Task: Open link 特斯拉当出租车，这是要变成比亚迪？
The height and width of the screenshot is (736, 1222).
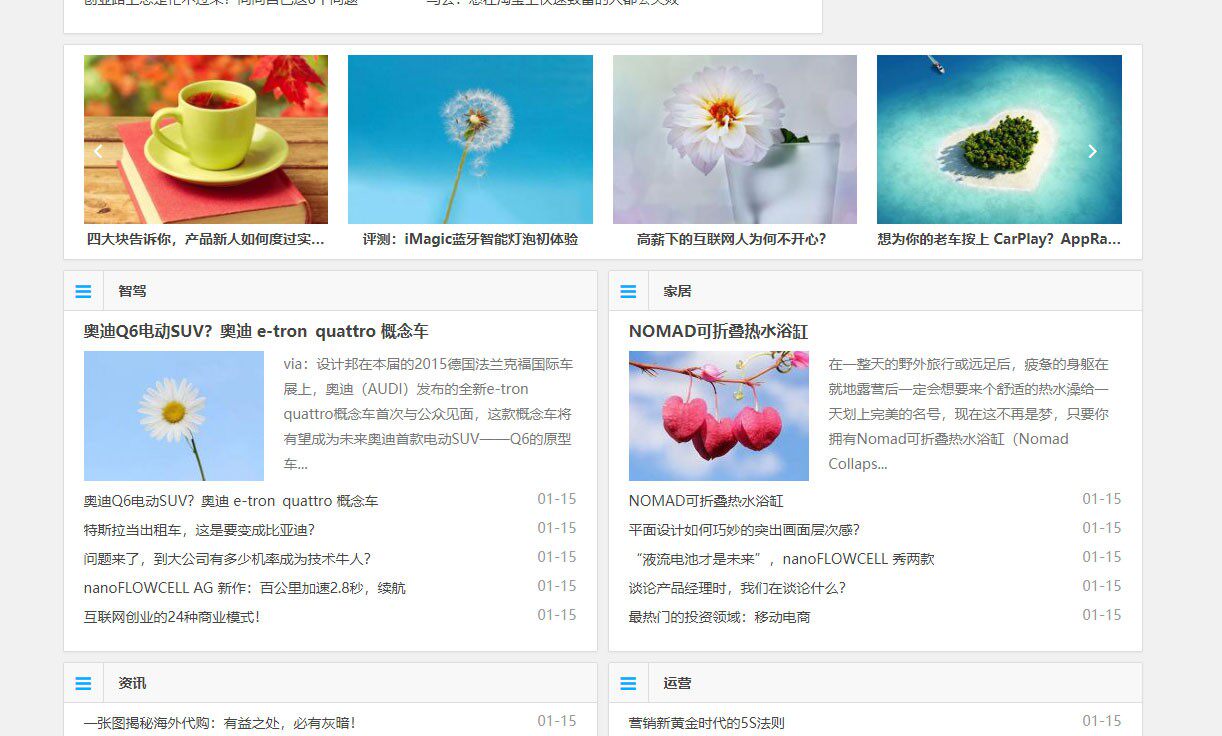Action: 200,528
